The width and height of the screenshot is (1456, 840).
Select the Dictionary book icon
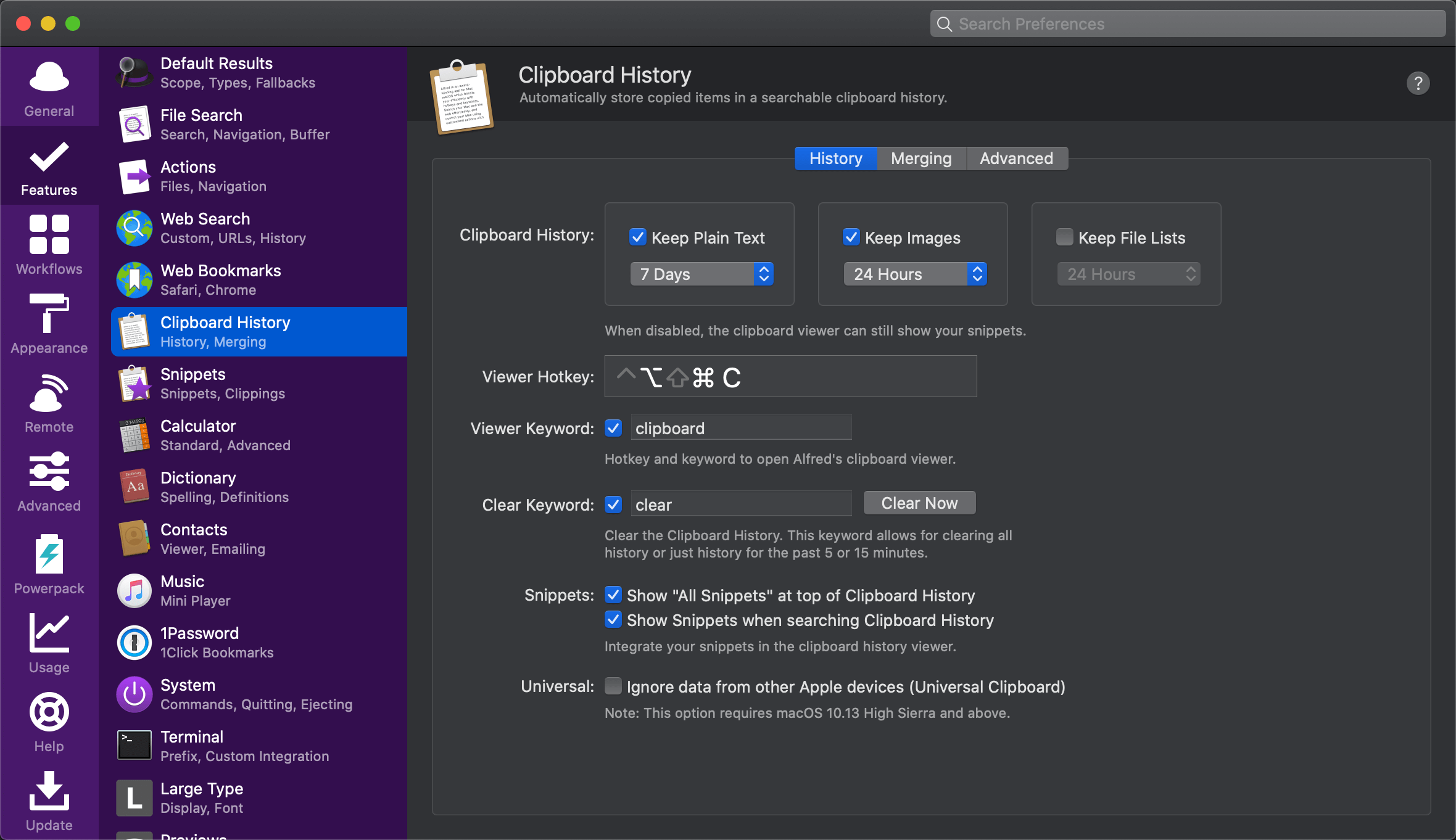134,487
